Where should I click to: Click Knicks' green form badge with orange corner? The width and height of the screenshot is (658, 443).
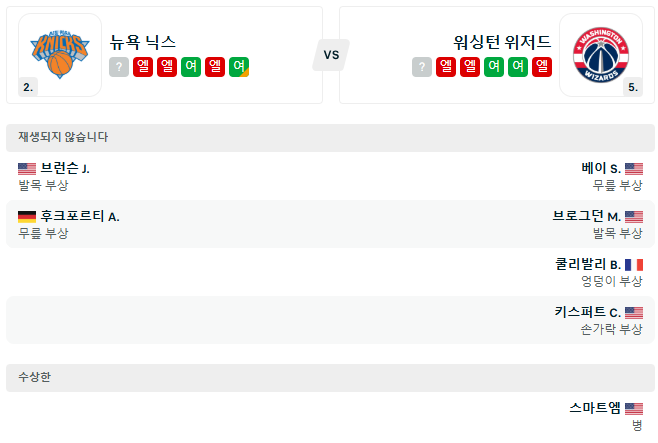(x=239, y=67)
